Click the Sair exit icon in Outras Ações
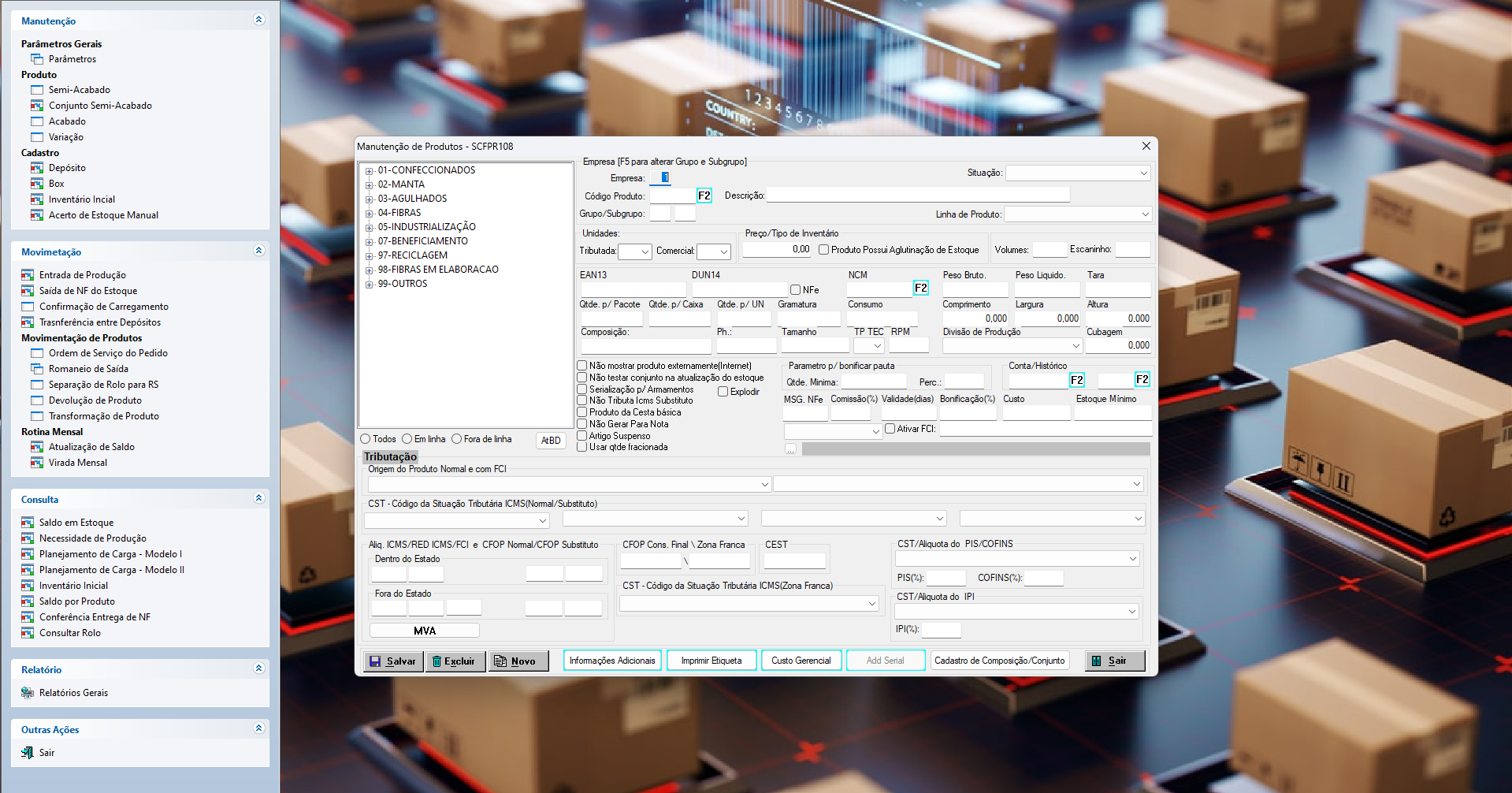This screenshot has width=1512, height=793. click(x=28, y=753)
